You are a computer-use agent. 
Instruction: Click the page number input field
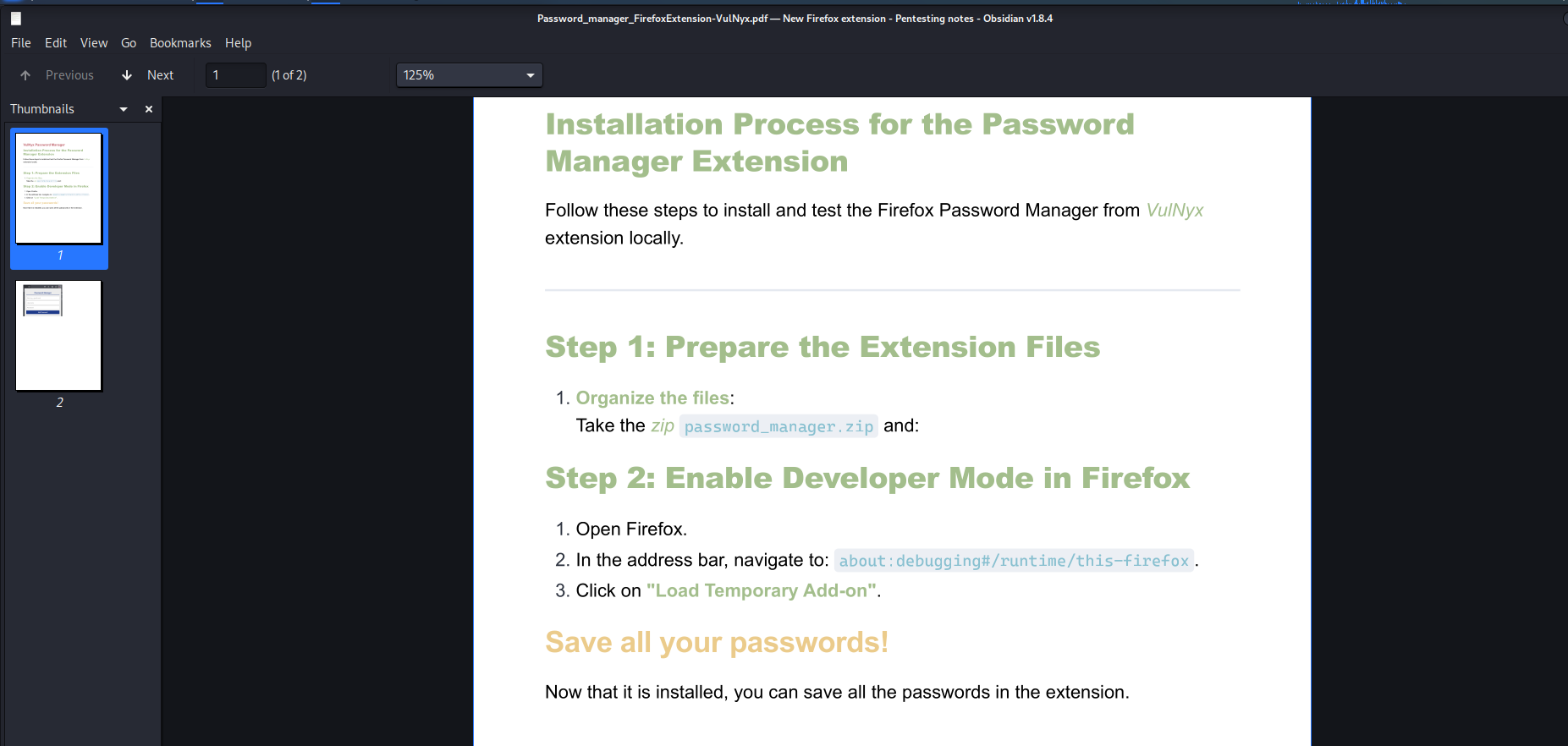[x=235, y=75]
